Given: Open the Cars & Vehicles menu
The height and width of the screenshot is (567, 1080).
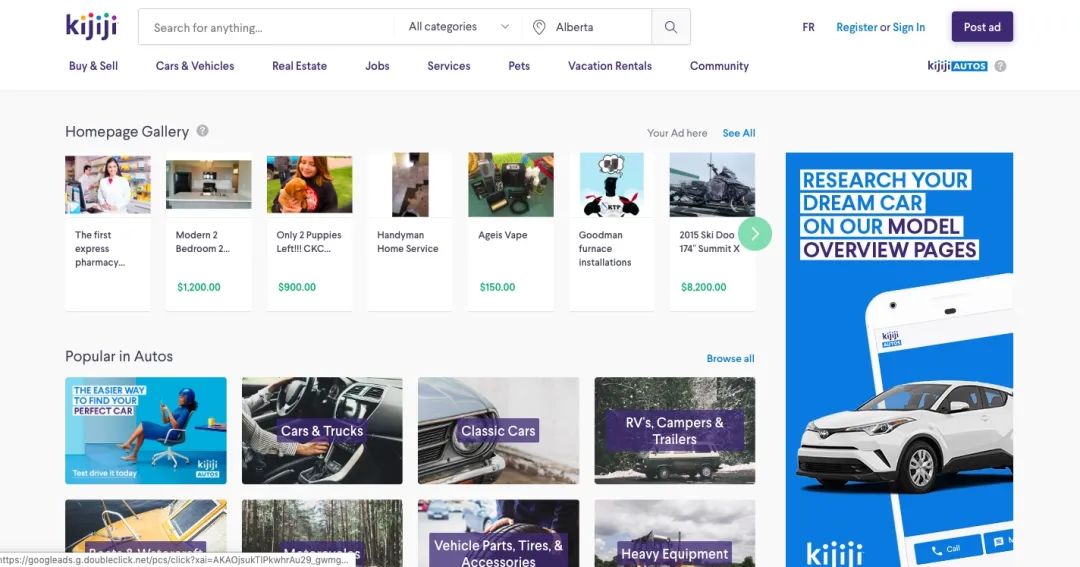Looking at the screenshot, I should click(195, 66).
